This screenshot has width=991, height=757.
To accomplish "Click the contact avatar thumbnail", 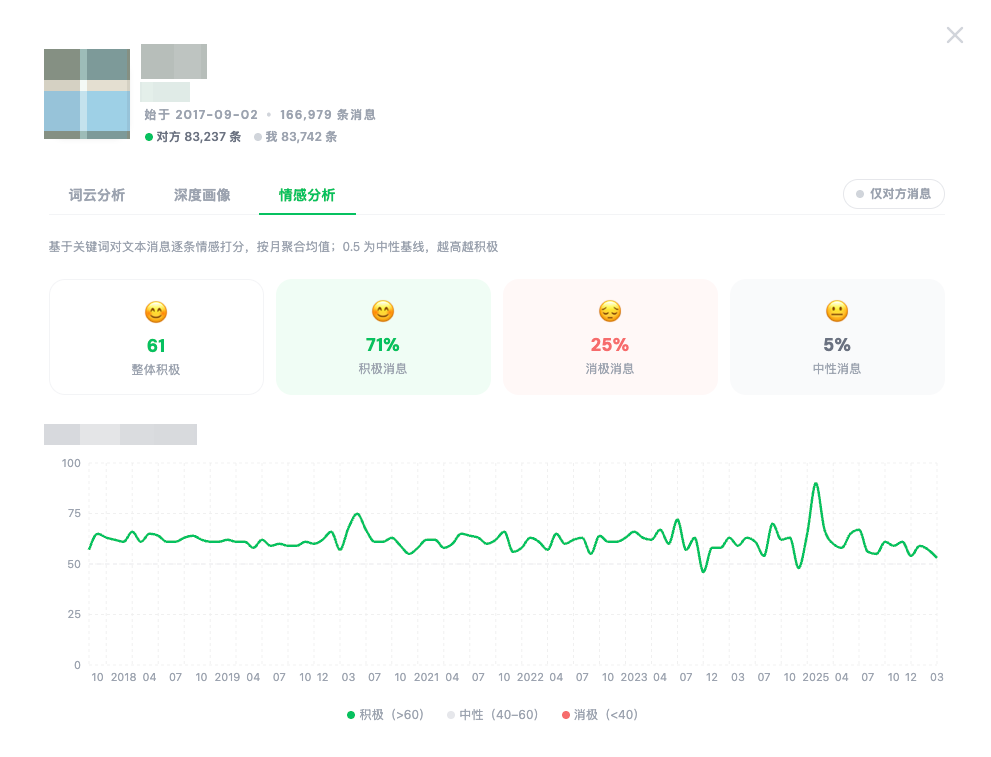I will click(x=87, y=93).
